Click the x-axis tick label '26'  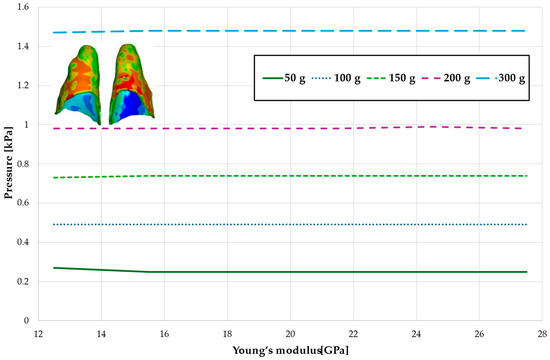[479, 334]
